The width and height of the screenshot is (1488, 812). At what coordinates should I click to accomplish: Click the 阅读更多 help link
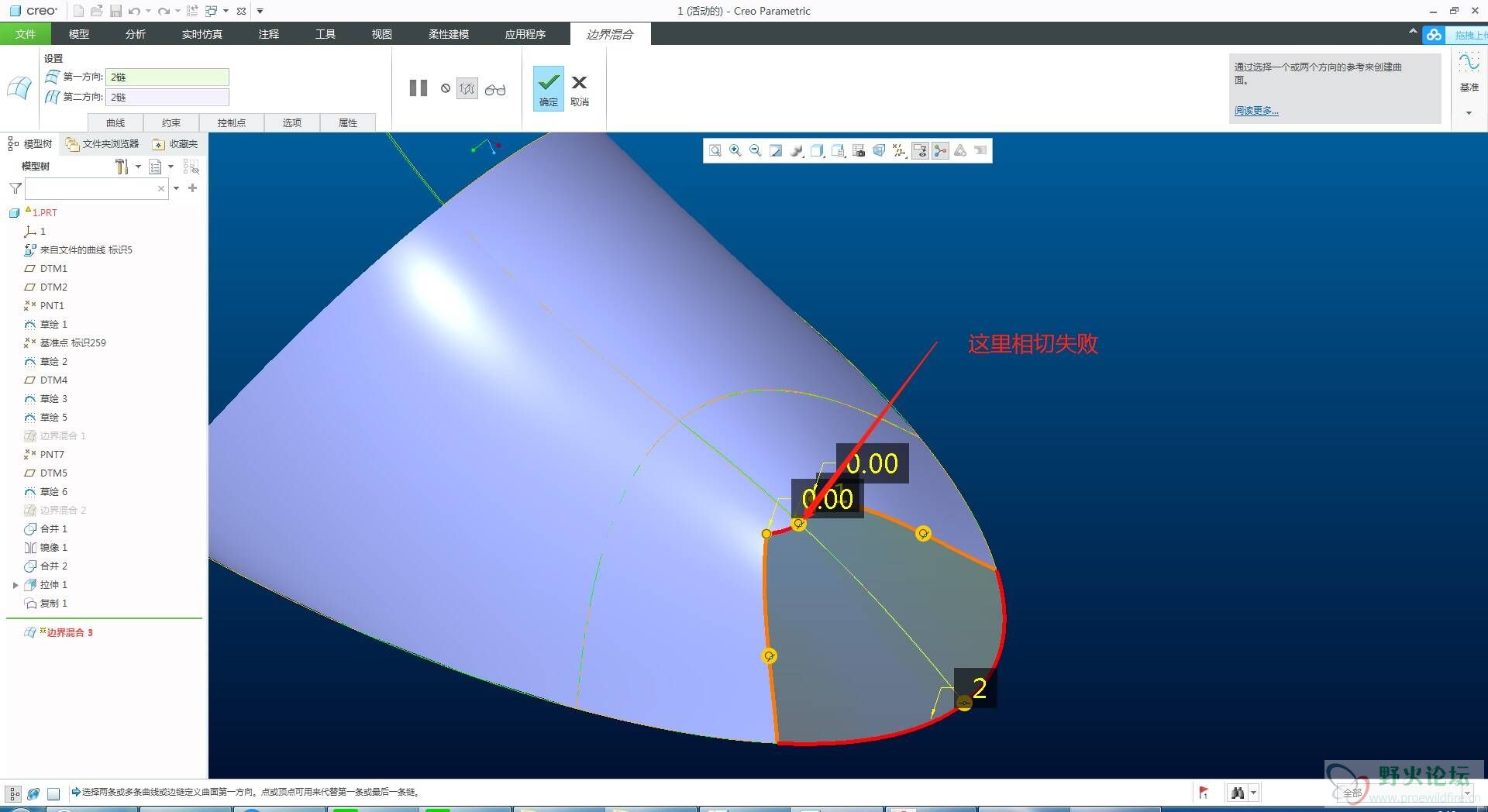[x=1256, y=111]
